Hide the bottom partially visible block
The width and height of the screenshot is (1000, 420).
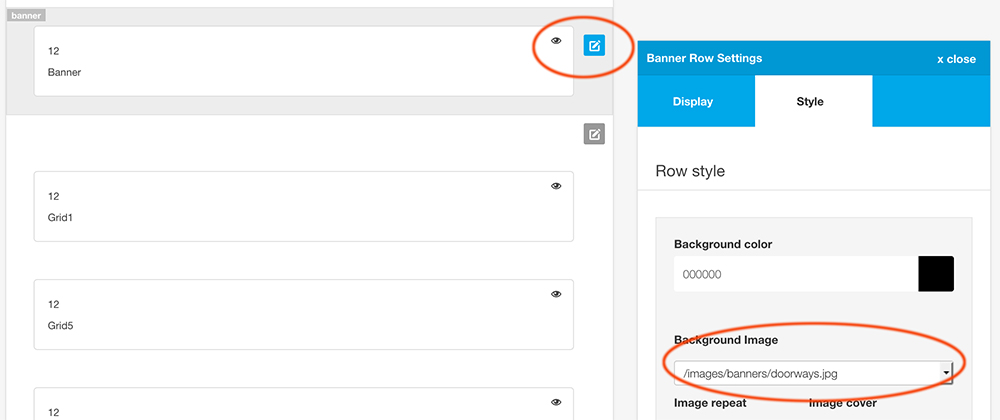tap(556, 402)
